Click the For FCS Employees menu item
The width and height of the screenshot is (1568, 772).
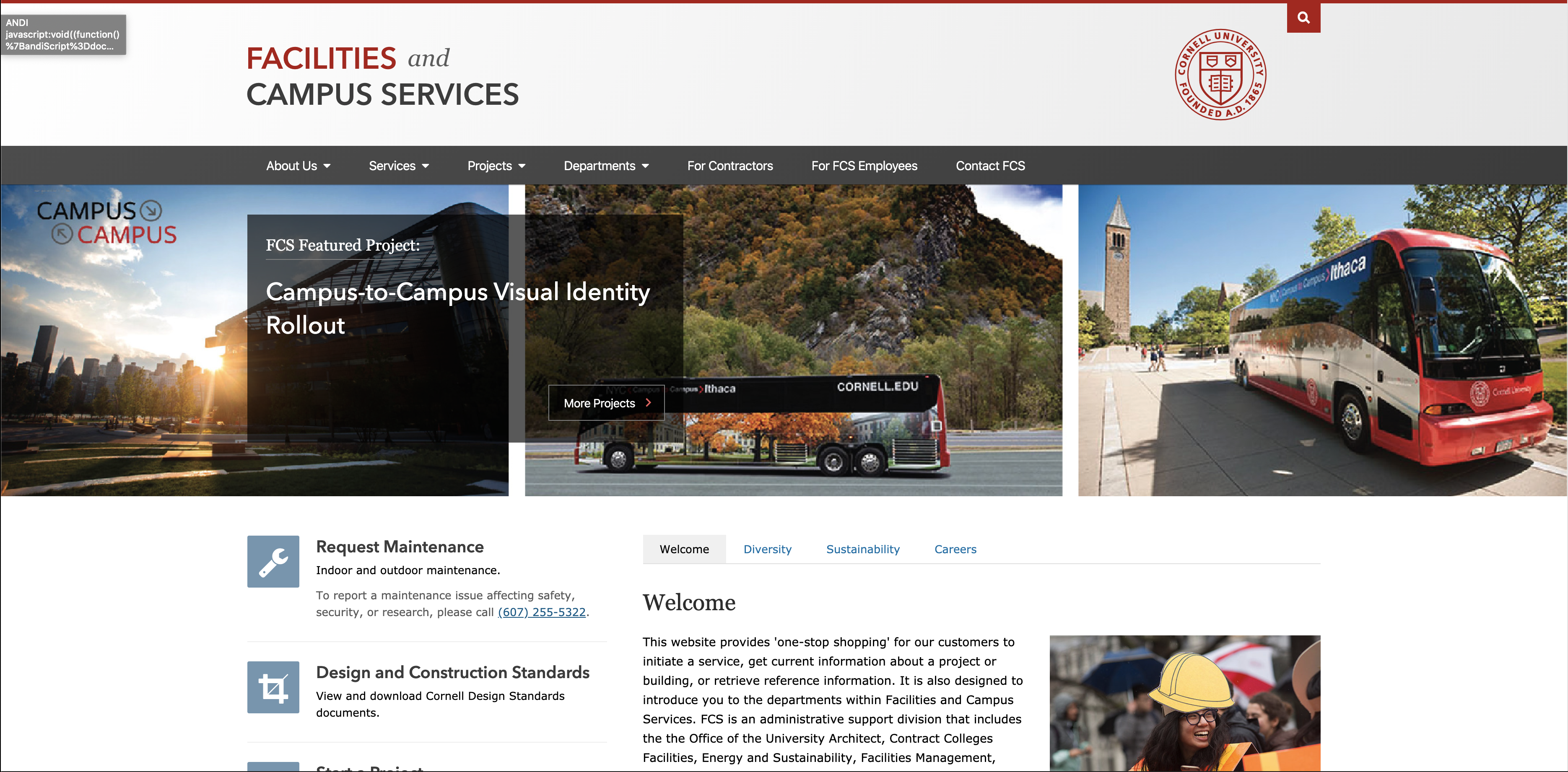click(863, 165)
